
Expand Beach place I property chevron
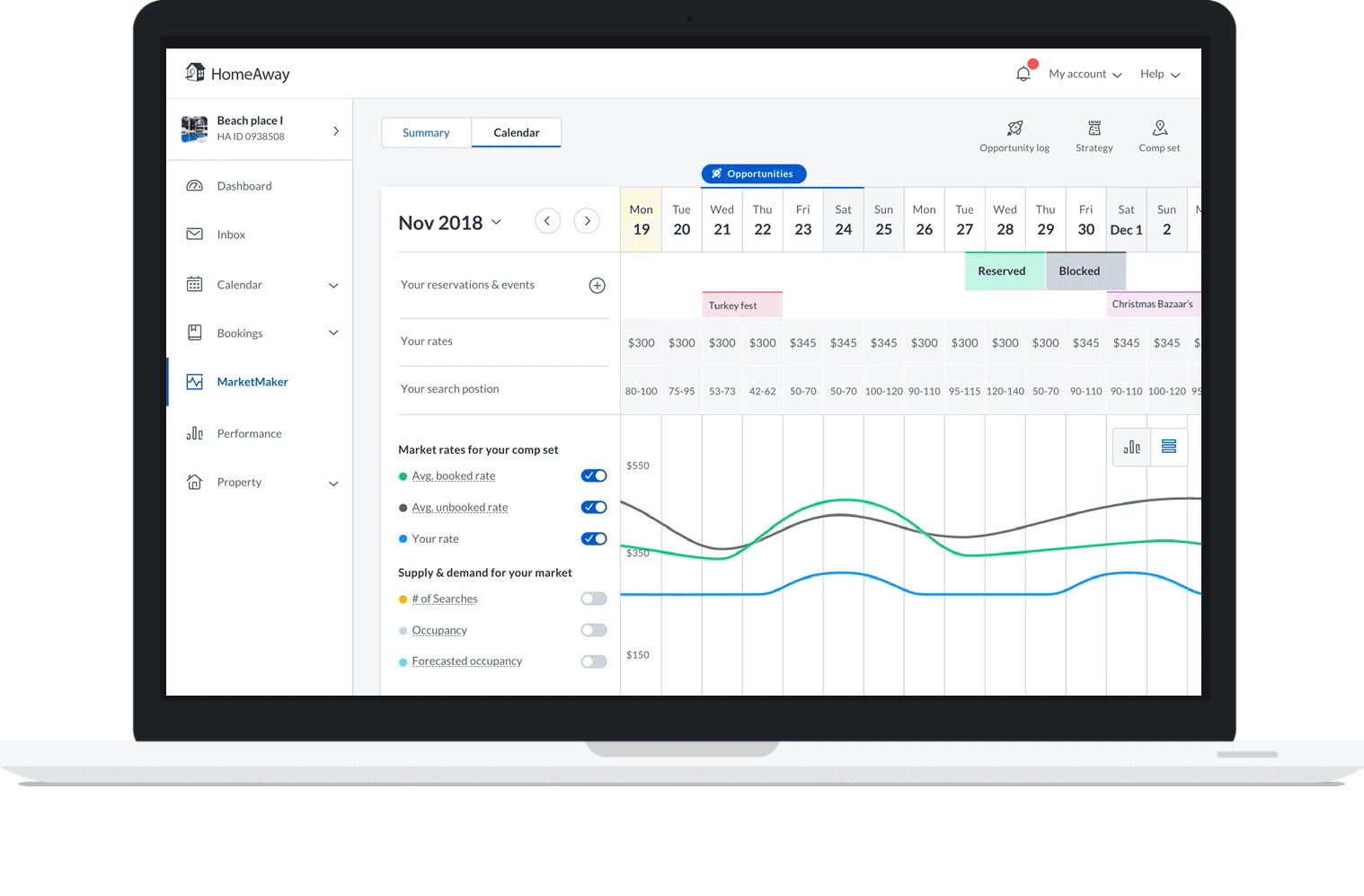(336, 130)
